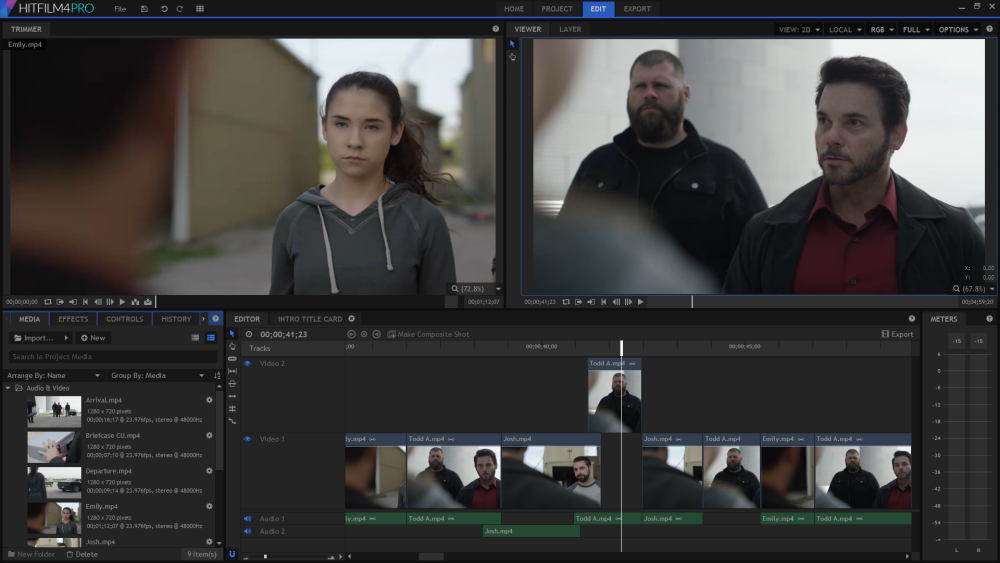
Task: Collapse Audio & Video folder
Action: click(8, 388)
